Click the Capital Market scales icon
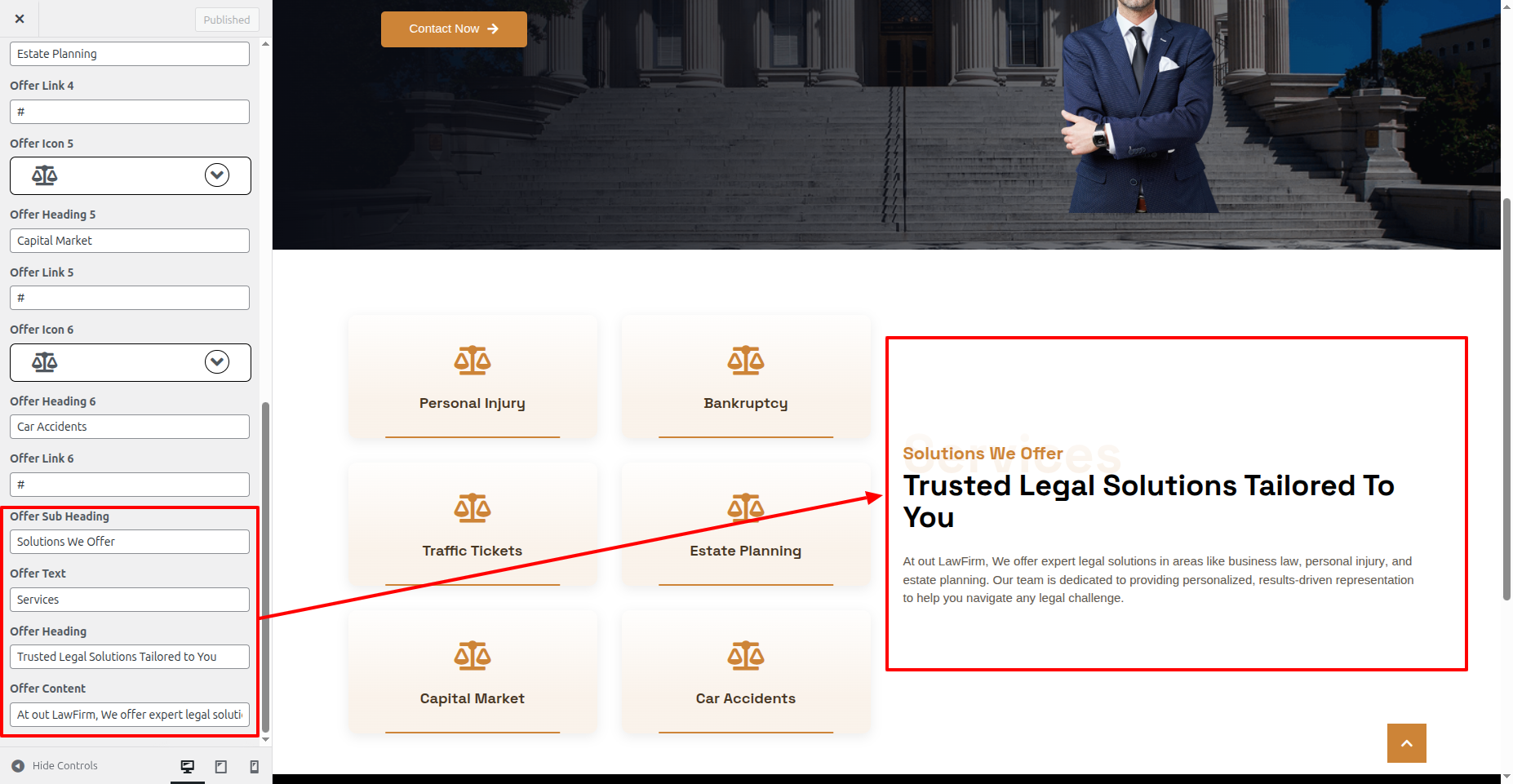 point(473,655)
